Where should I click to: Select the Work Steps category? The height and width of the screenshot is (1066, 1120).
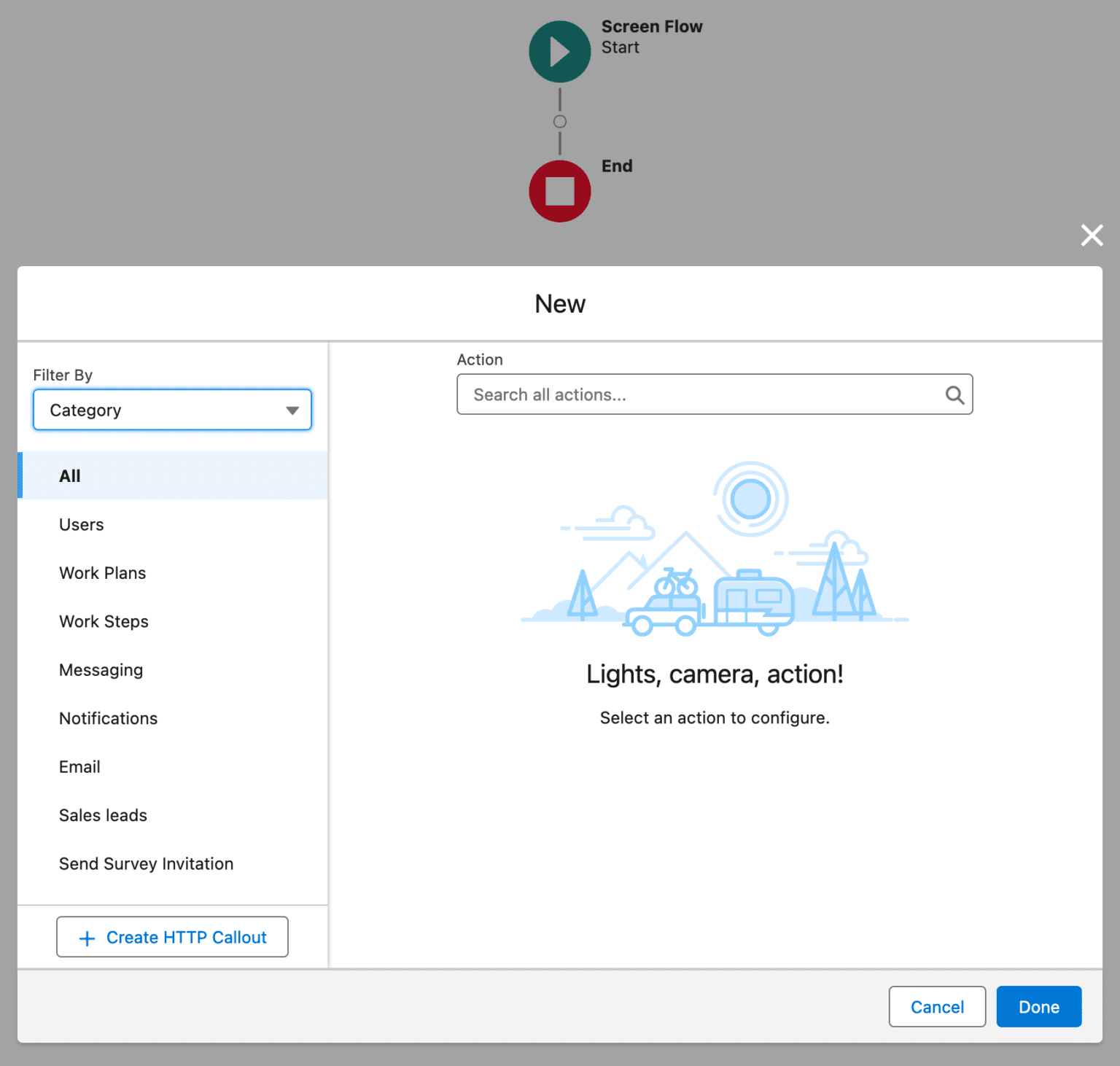click(x=104, y=621)
